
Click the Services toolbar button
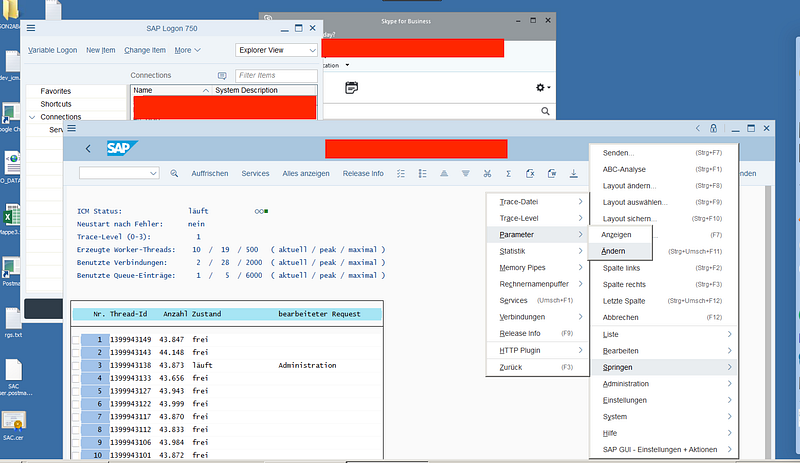(x=255, y=174)
